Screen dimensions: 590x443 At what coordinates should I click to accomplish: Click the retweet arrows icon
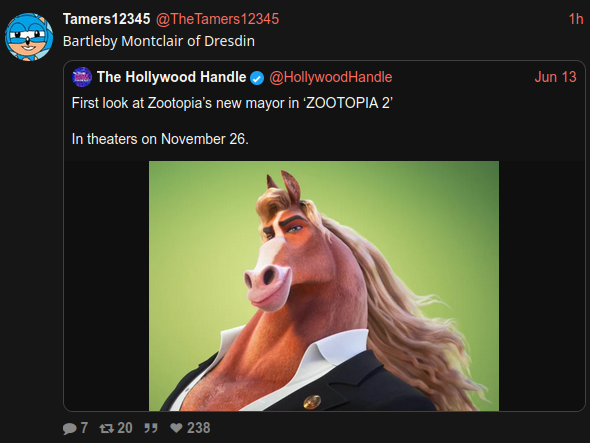click(106, 428)
